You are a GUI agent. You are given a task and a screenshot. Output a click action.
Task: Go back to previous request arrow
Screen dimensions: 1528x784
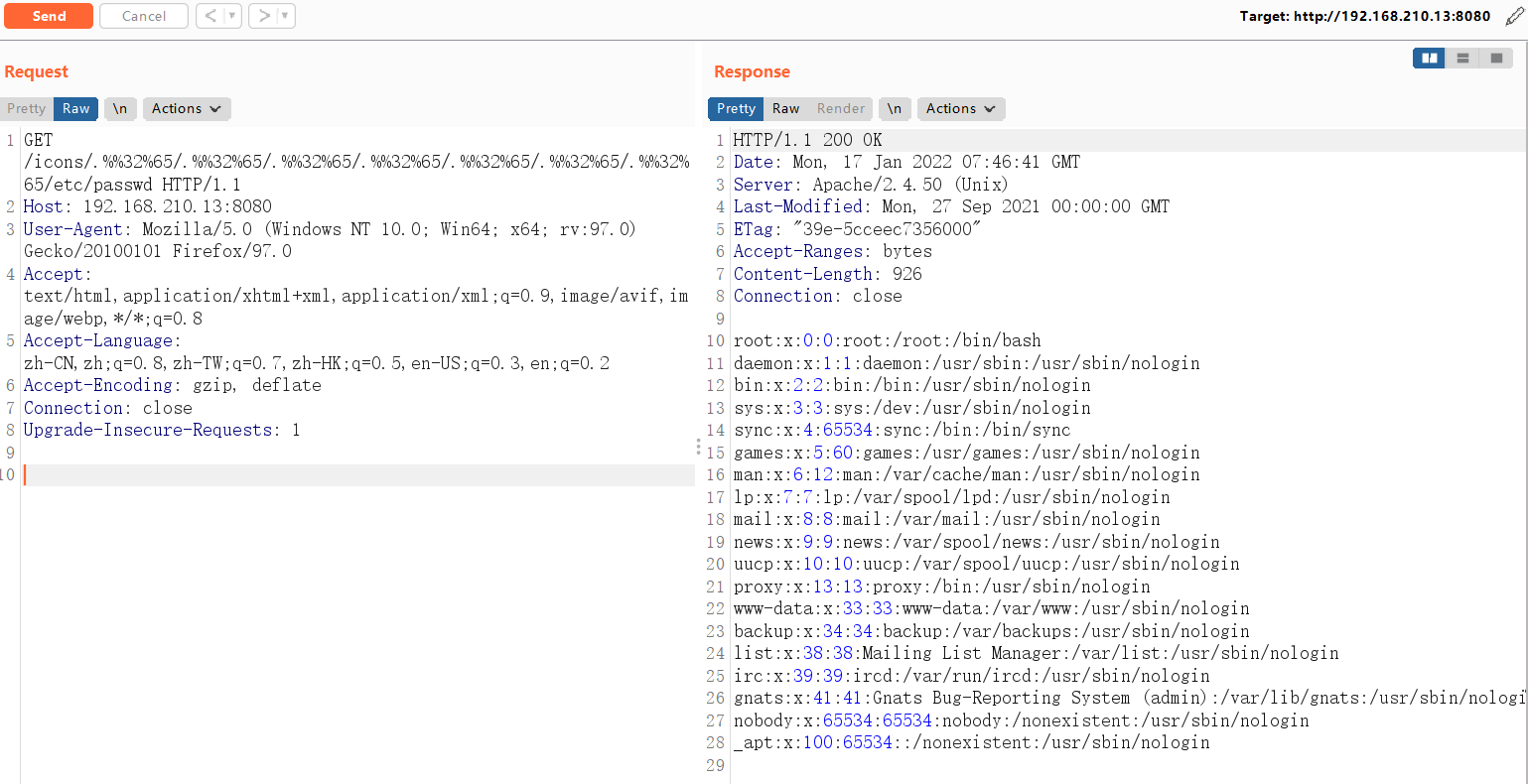209,16
